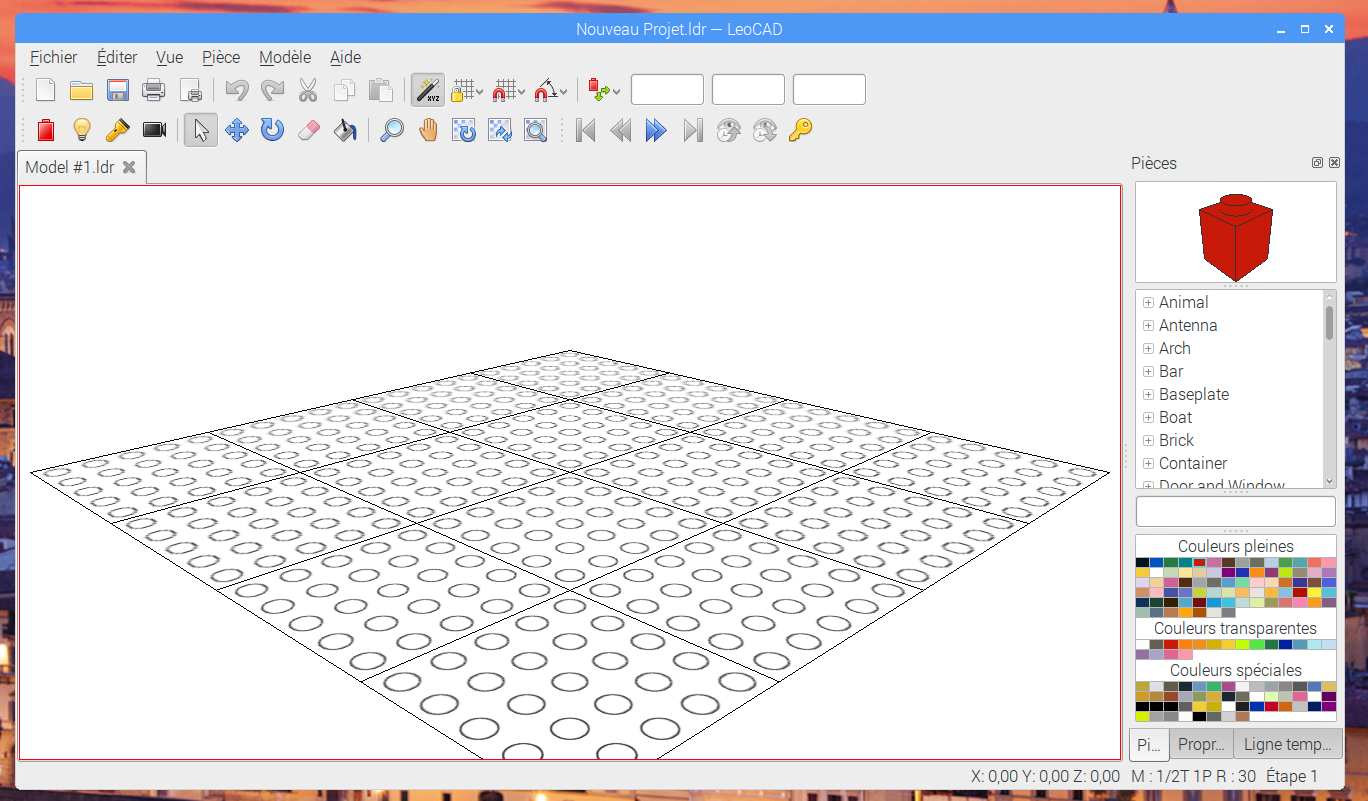The image size is (1368, 801).
Task: Select the Container category row
Action: pyautogui.click(x=1230, y=464)
